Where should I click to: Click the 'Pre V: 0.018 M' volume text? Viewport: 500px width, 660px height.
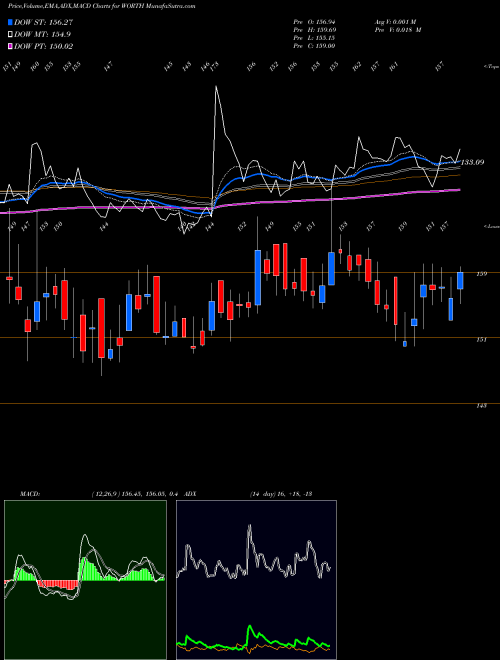click(x=398, y=30)
